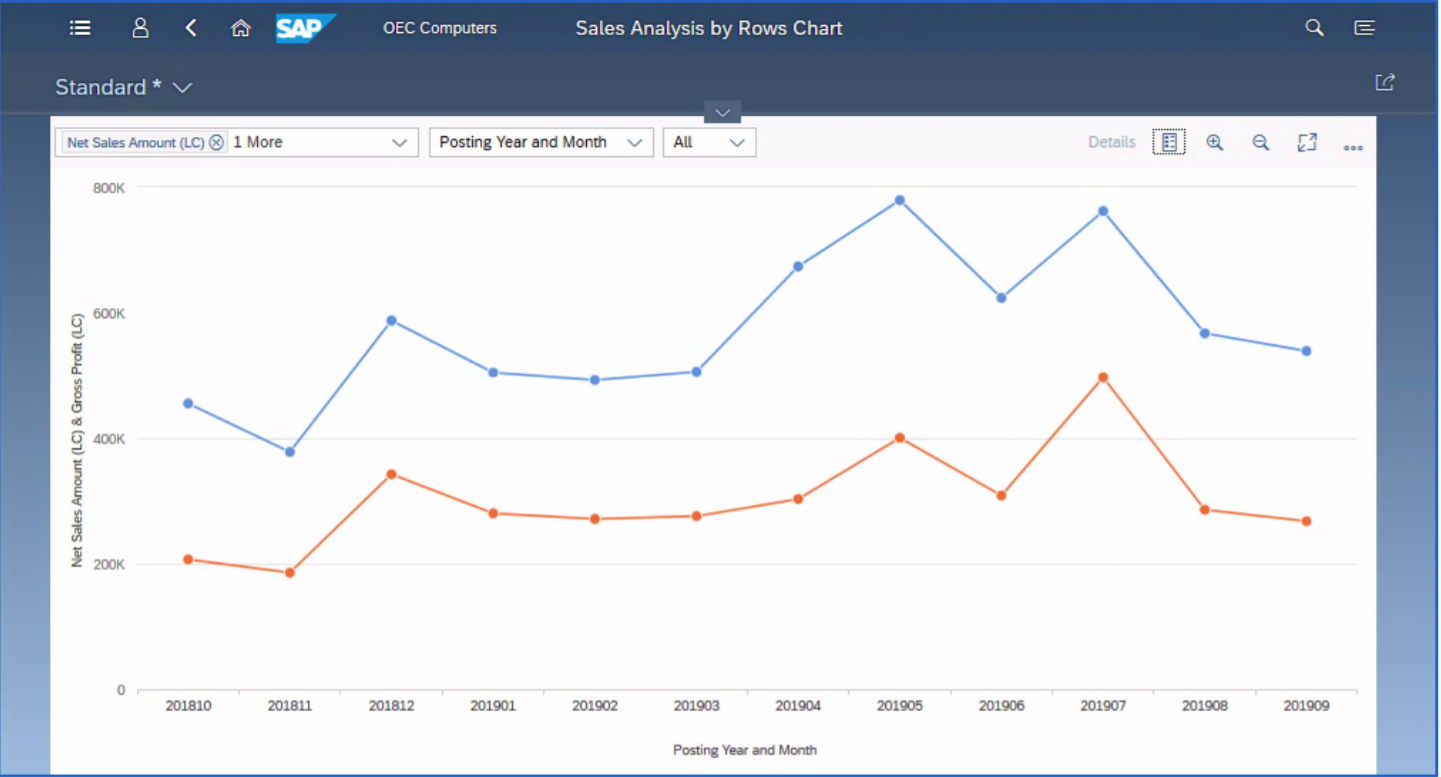
Task: Expand the collapsed header with chevron
Action: point(722,112)
